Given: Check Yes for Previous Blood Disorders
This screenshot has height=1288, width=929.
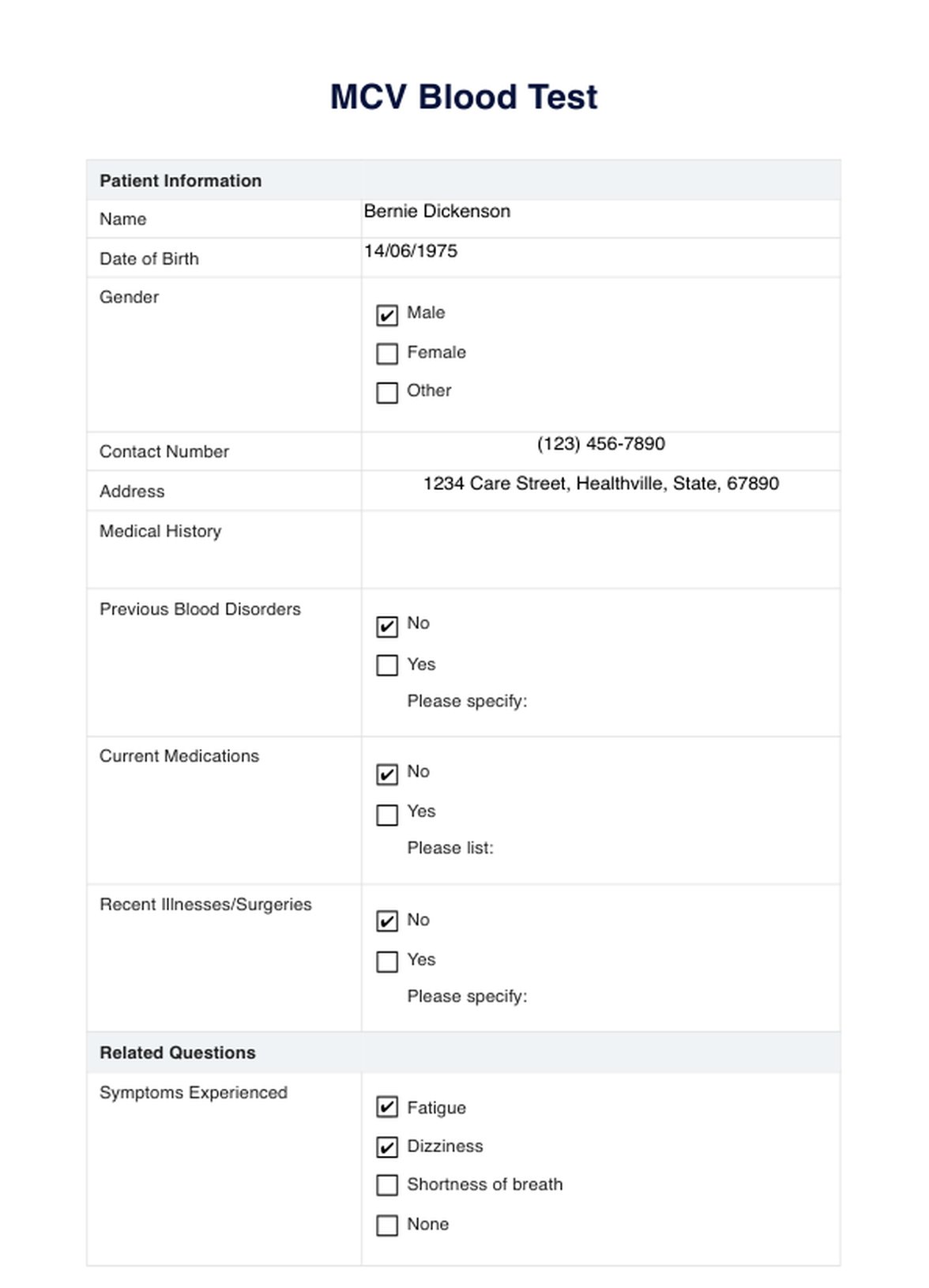Looking at the screenshot, I should pyautogui.click(x=386, y=665).
